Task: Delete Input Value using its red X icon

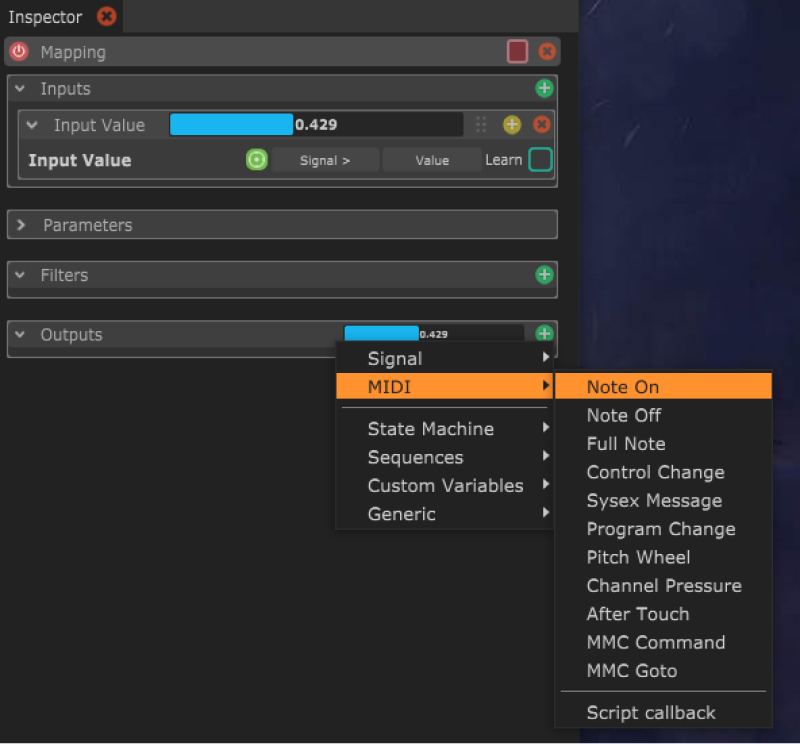Action: coord(542,125)
